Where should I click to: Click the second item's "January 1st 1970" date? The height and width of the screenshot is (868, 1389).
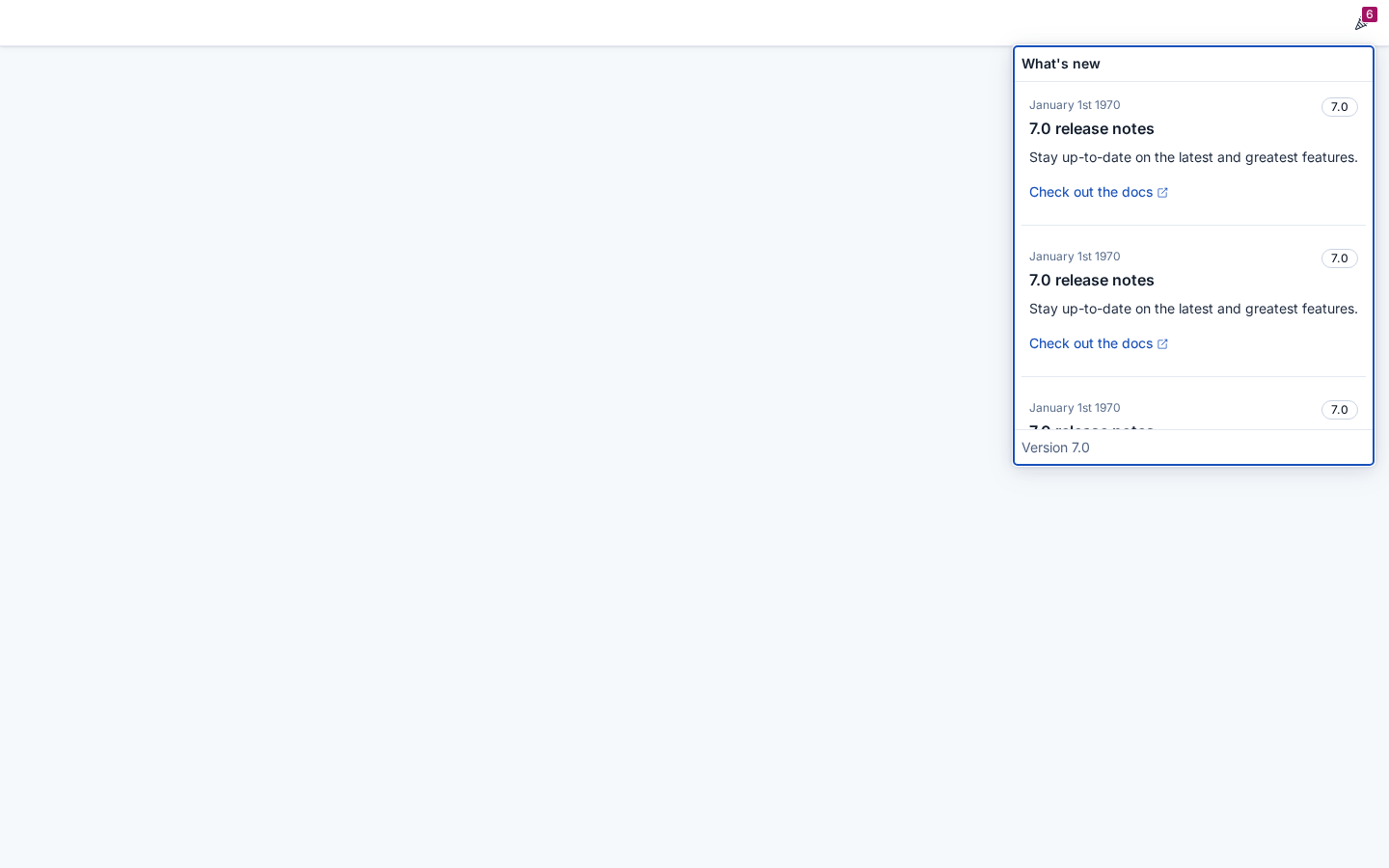(1075, 257)
